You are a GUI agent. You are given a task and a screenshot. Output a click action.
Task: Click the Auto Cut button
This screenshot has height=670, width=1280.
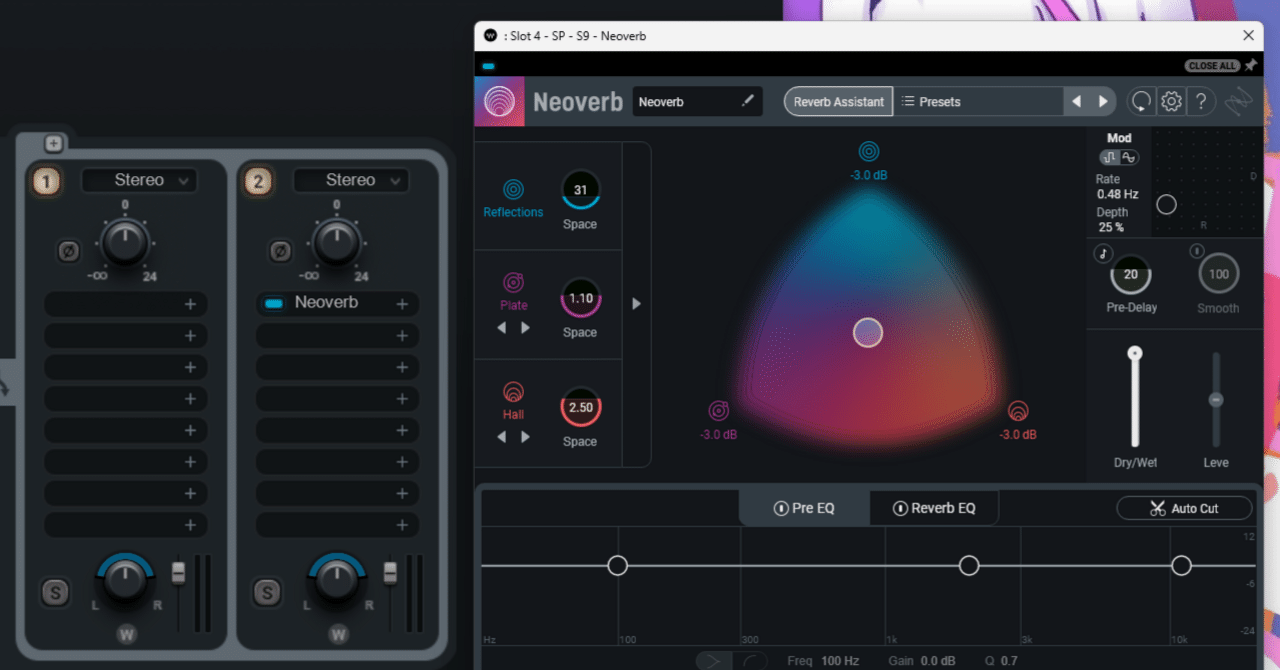[1184, 508]
